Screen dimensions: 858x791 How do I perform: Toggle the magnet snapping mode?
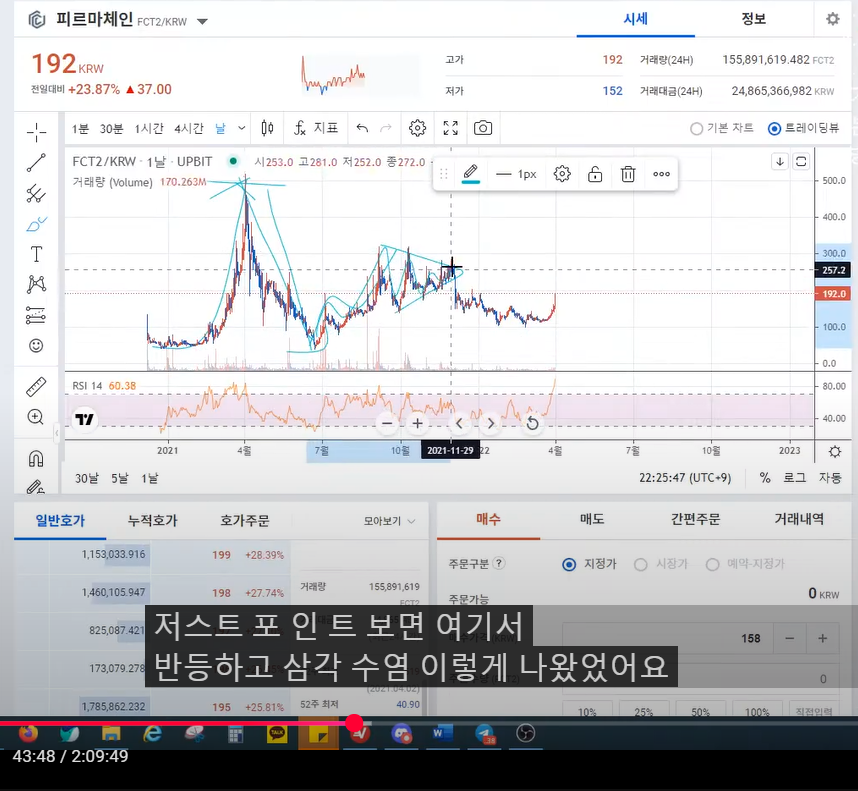pyautogui.click(x=36, y=458)
